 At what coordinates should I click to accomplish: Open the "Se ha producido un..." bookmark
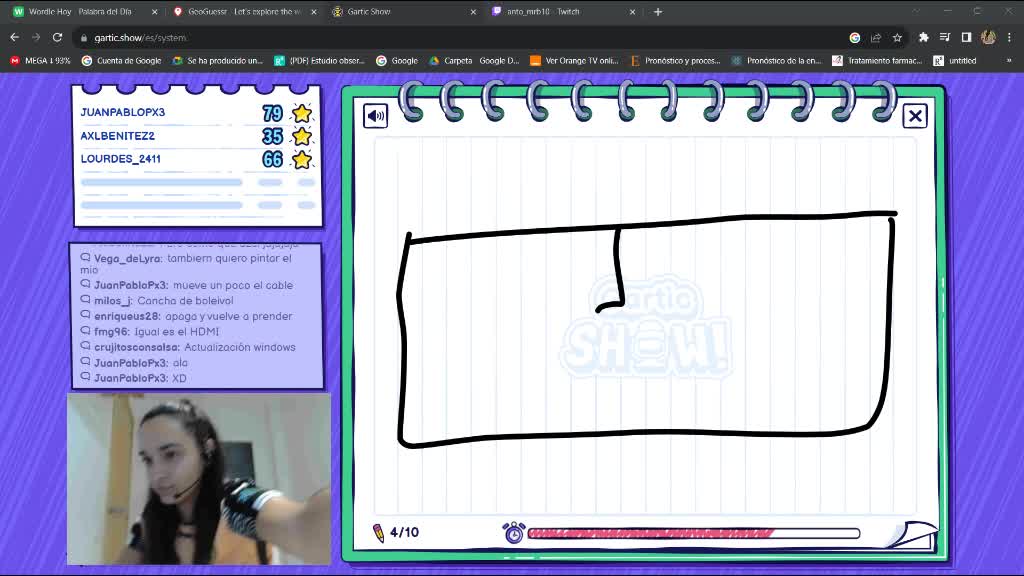pos(217,61)
